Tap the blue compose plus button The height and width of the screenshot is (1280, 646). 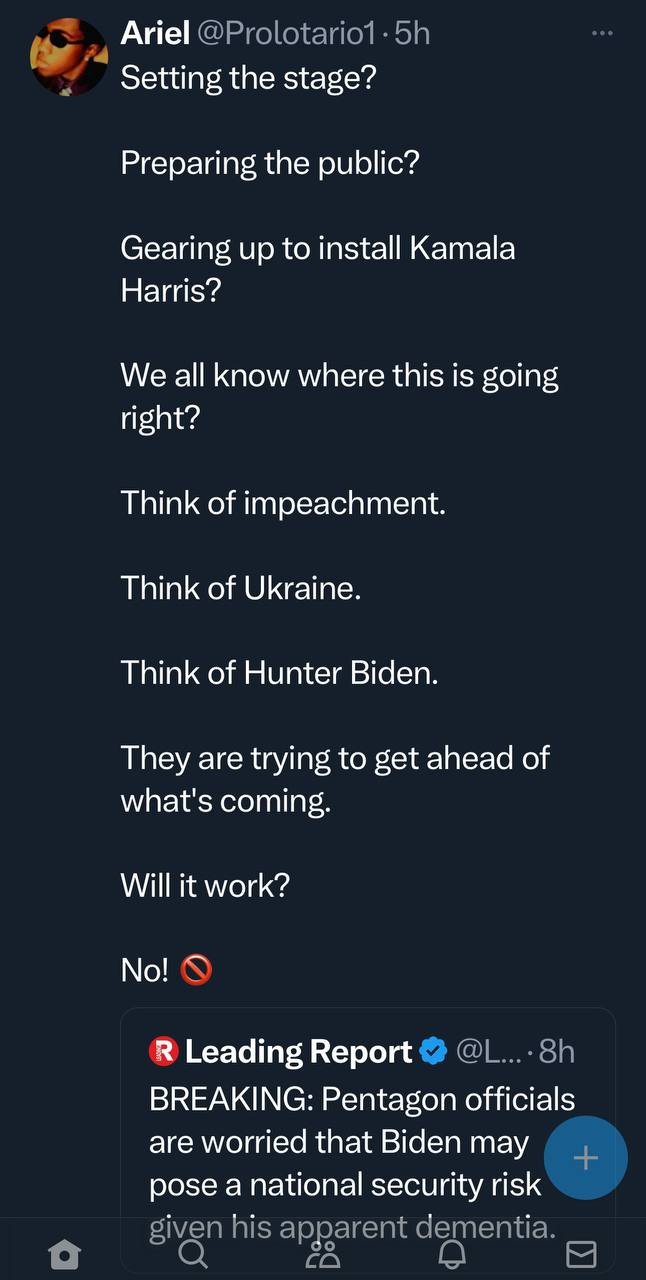pos(585,1158)
